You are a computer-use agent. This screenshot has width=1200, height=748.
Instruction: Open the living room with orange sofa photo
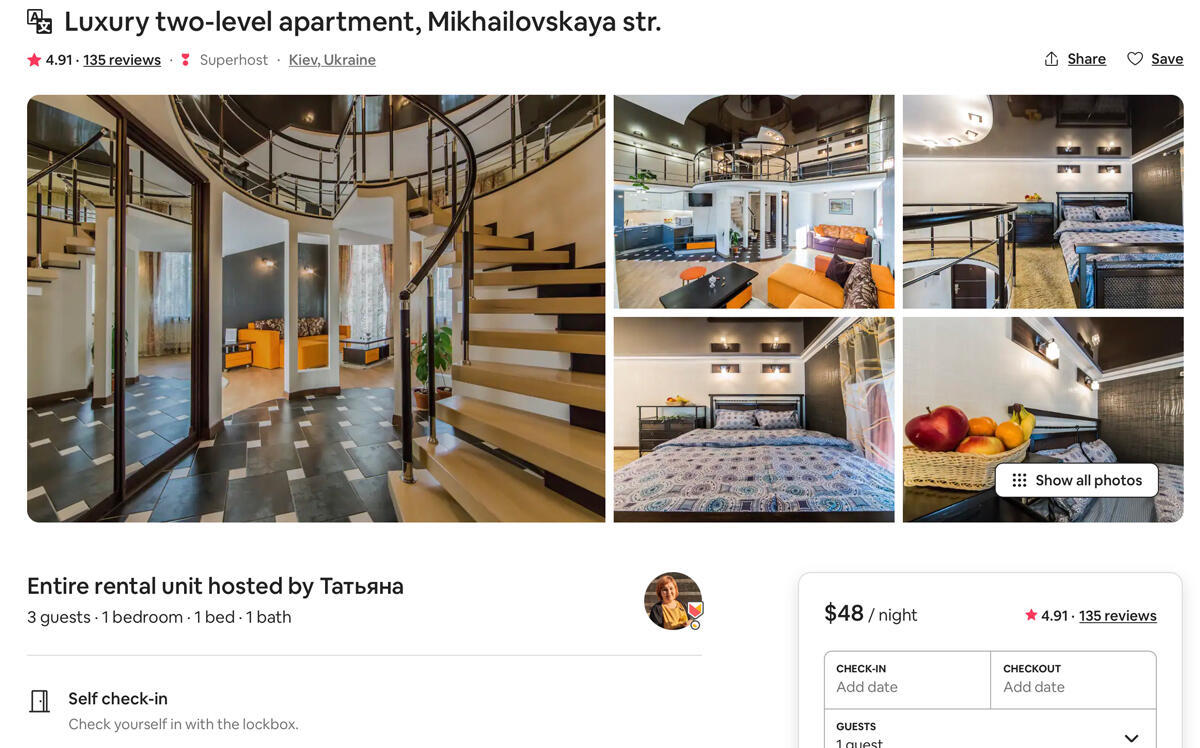click(x=754, y=201)
